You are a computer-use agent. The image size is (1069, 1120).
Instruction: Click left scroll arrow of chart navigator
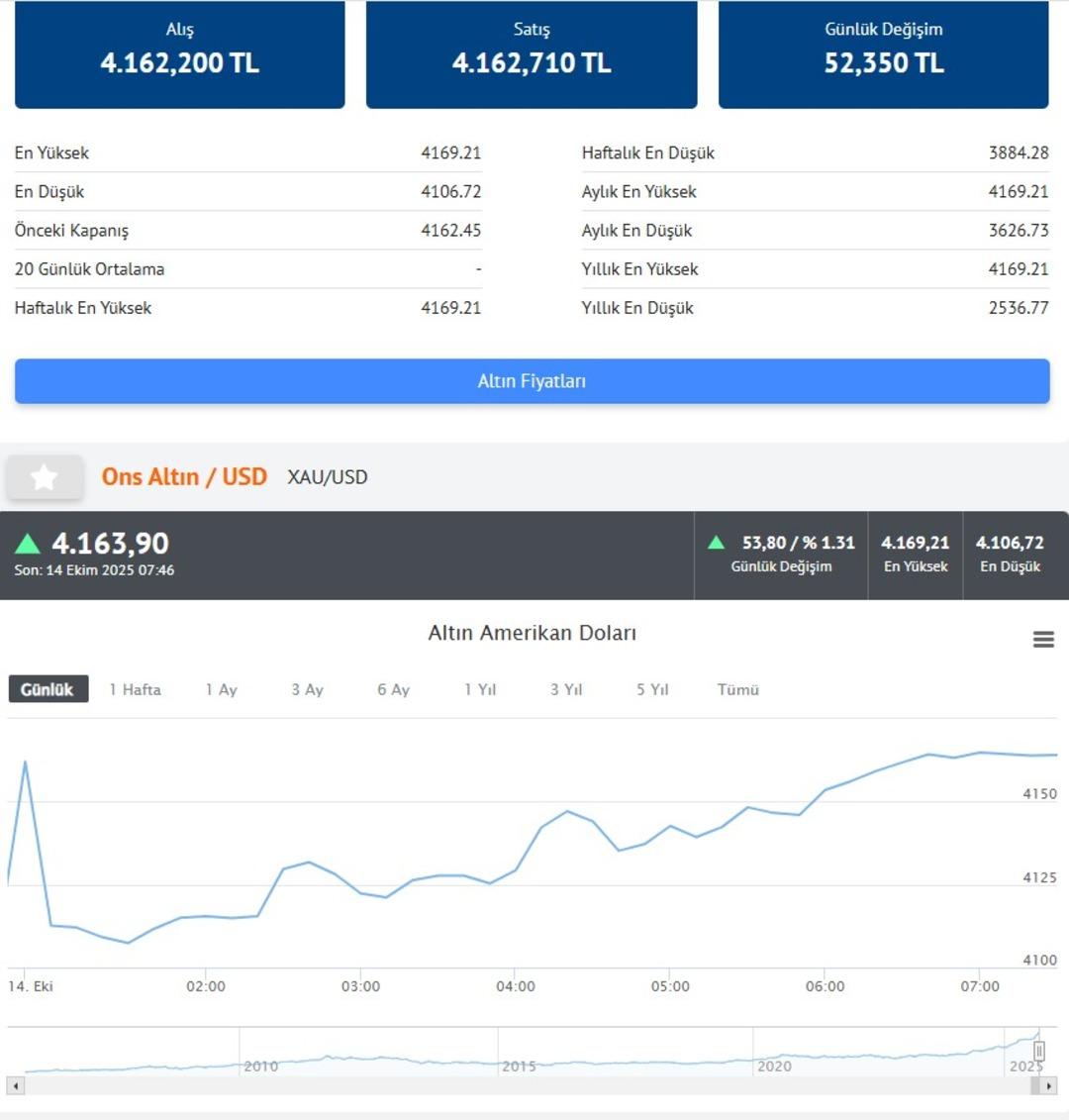pyautogui.click(x=15, y=1086)
